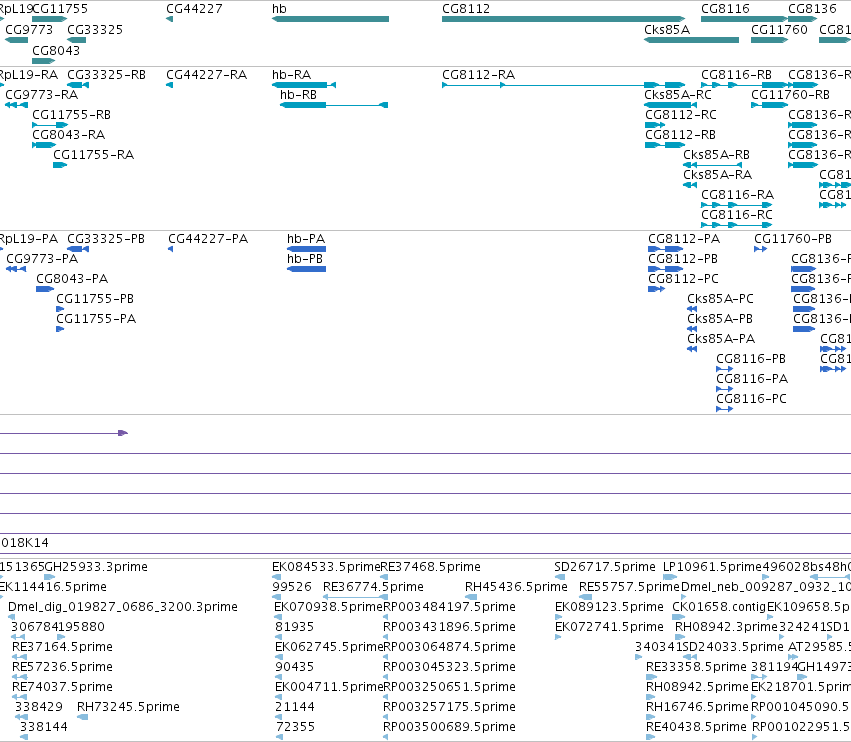
Task: Click the Cks85A-PC protein label
Action: (720, 299)
